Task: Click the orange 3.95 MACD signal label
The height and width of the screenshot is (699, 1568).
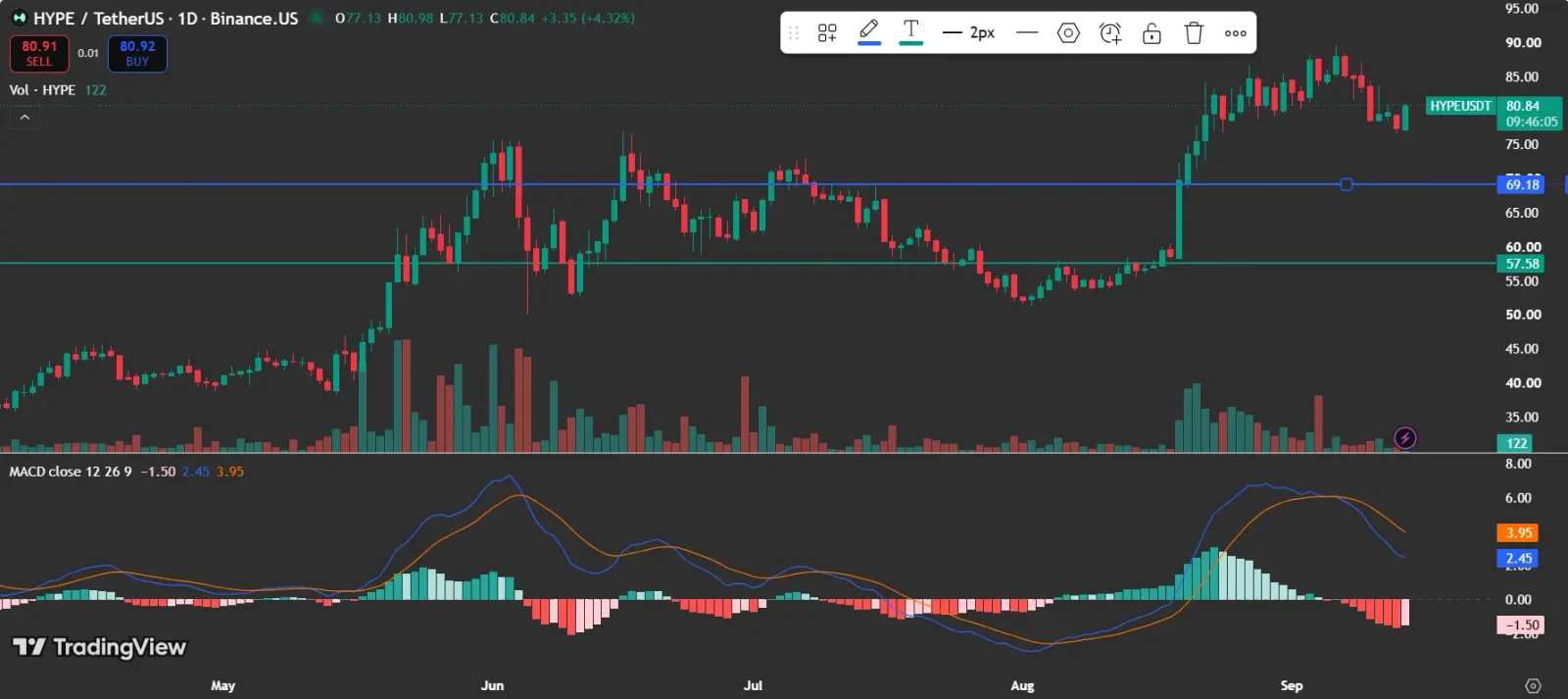Action: pos(1518,533)
